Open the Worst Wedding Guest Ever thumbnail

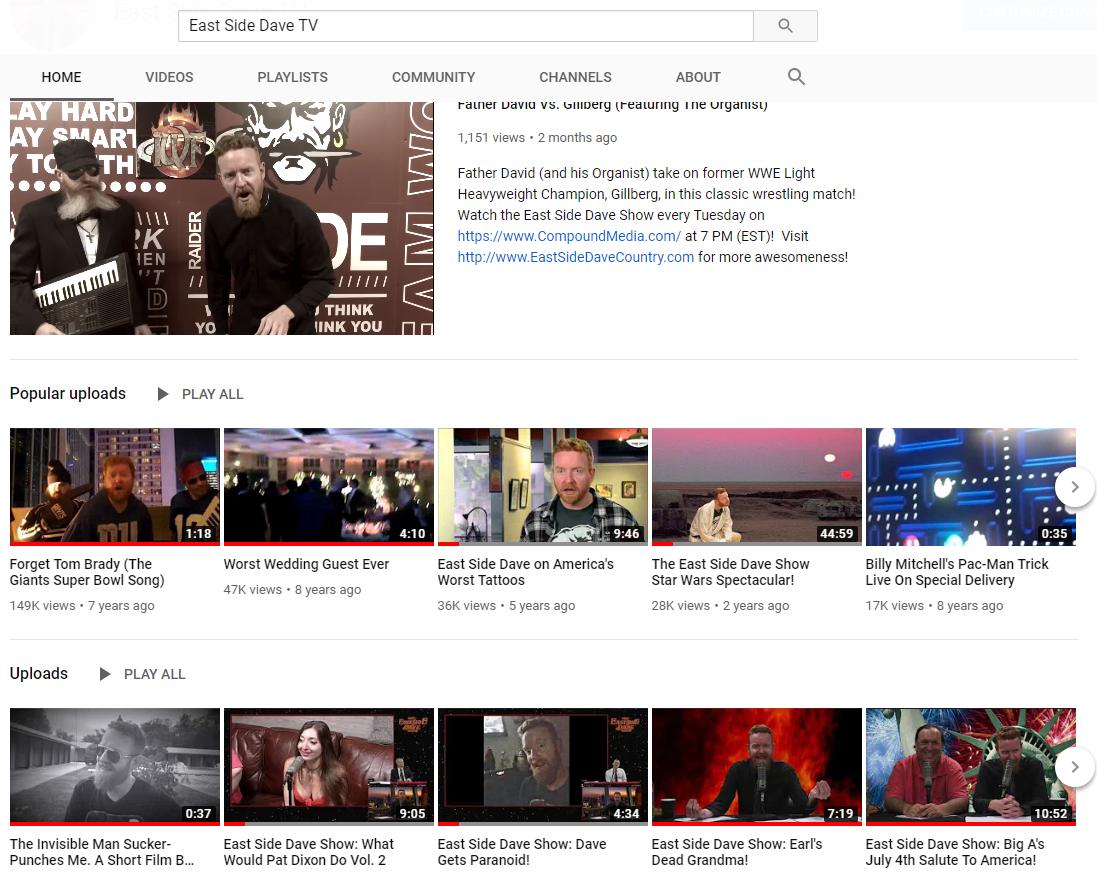[329, 487]
